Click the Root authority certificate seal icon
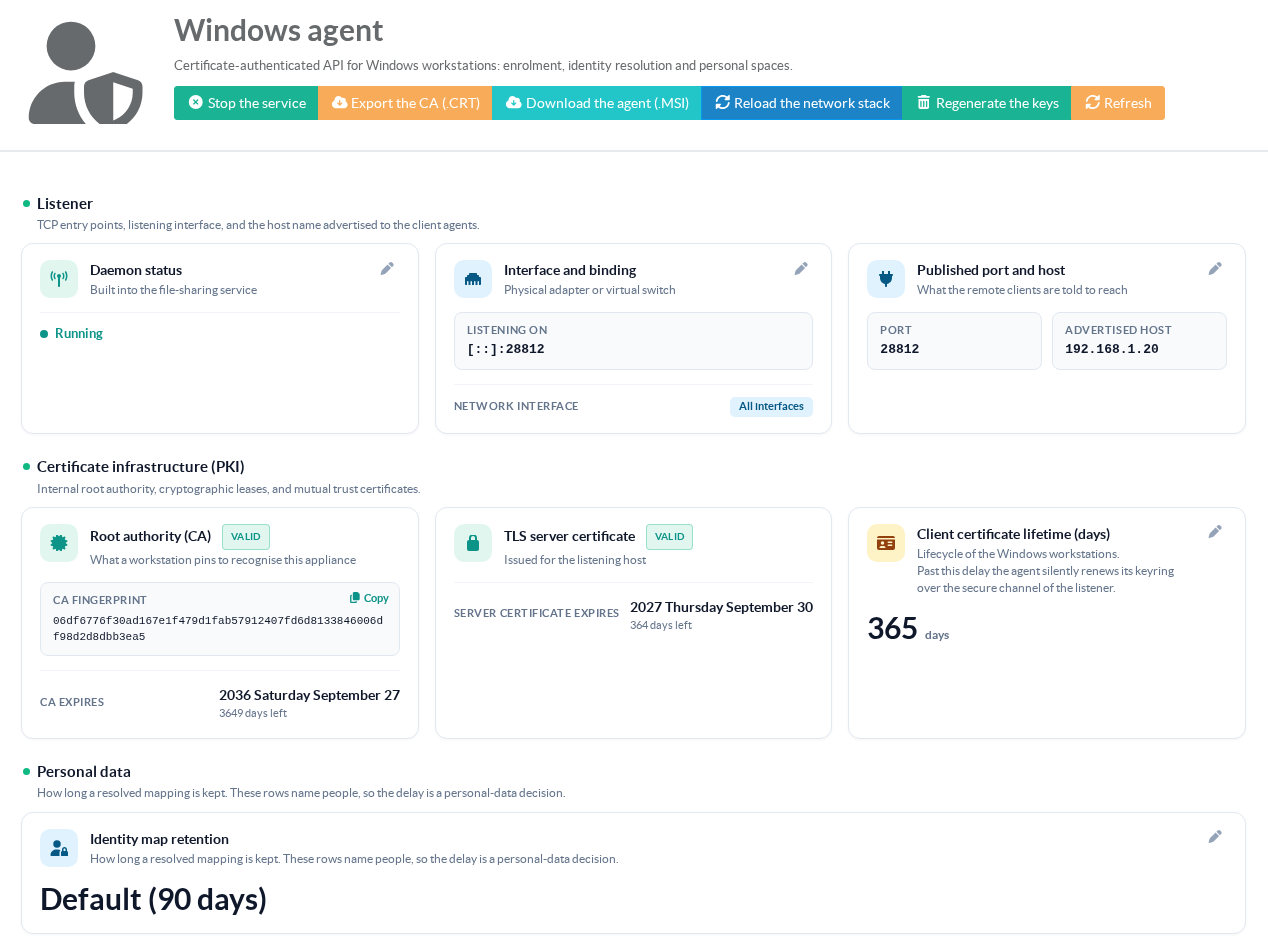The width and height of the screenshot is (1268, 940). coord(59,543)
